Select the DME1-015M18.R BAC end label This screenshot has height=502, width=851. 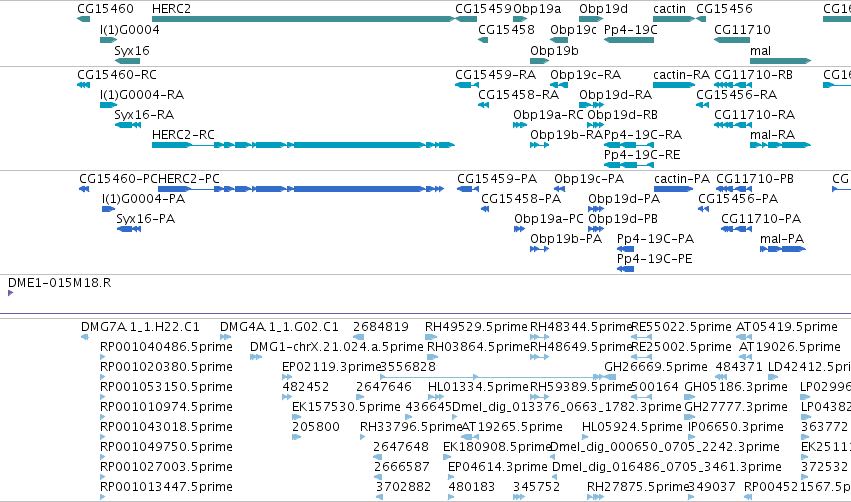coord(59,283)
